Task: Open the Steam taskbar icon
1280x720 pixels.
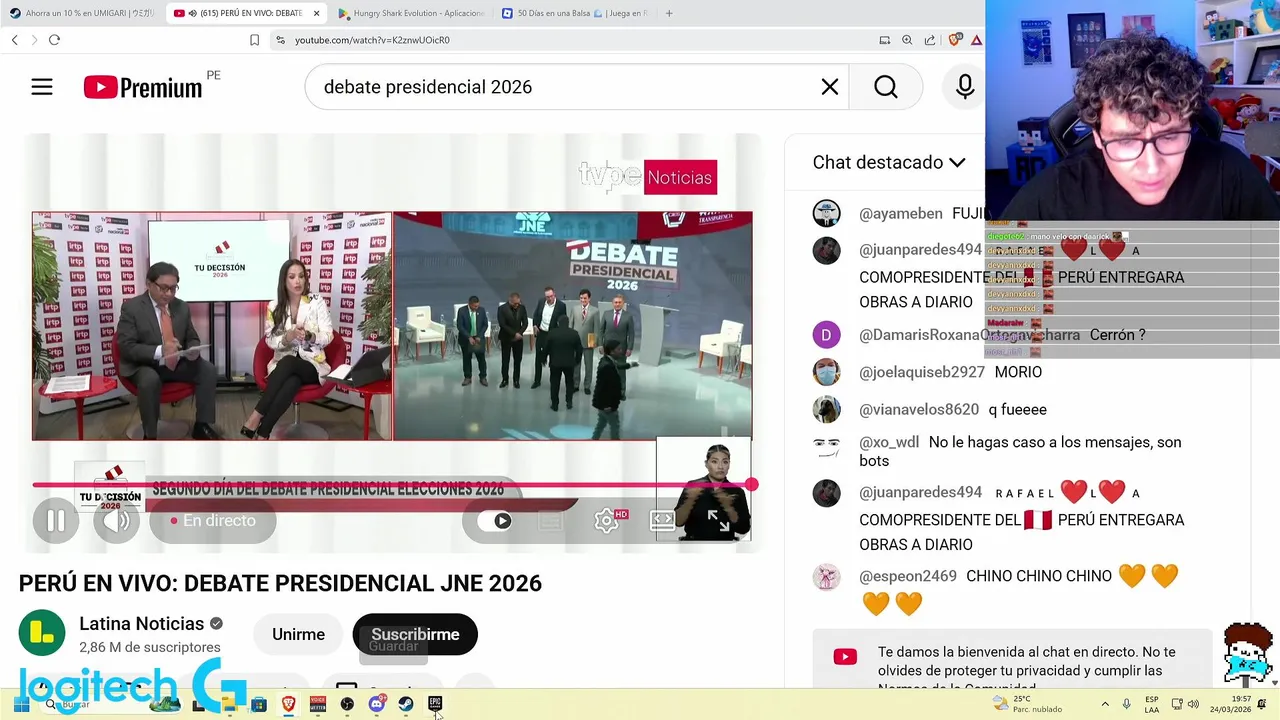Action: (x=405, y=704)
